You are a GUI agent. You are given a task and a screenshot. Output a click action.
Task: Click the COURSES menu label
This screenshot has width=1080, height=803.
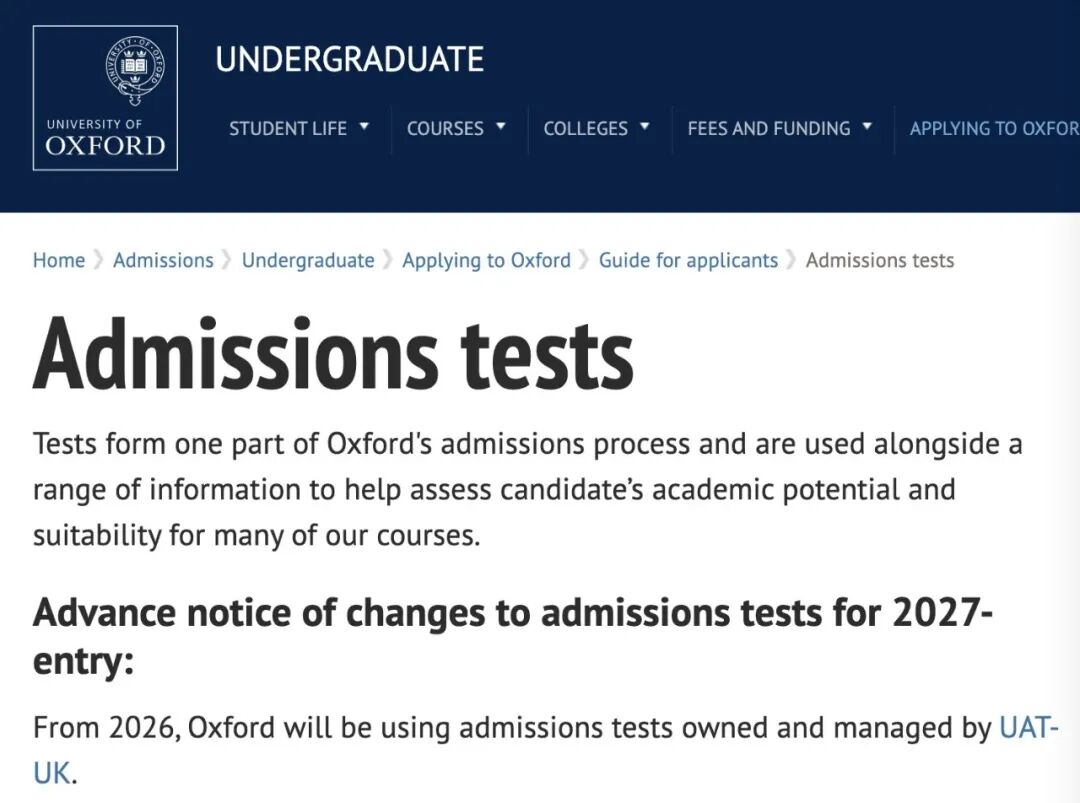click(444, 128)
